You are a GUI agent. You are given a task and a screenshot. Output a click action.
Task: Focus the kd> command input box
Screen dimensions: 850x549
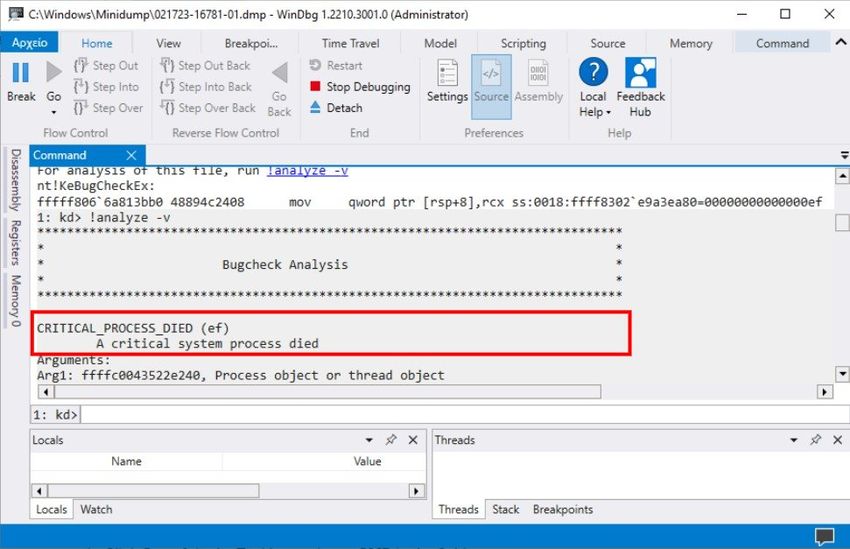(464, 415)
